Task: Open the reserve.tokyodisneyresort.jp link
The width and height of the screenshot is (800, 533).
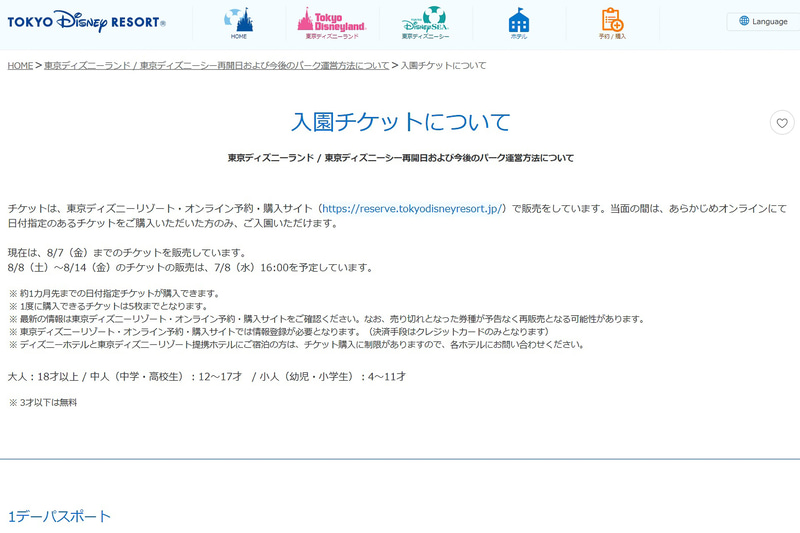Action: click(412, 208)
